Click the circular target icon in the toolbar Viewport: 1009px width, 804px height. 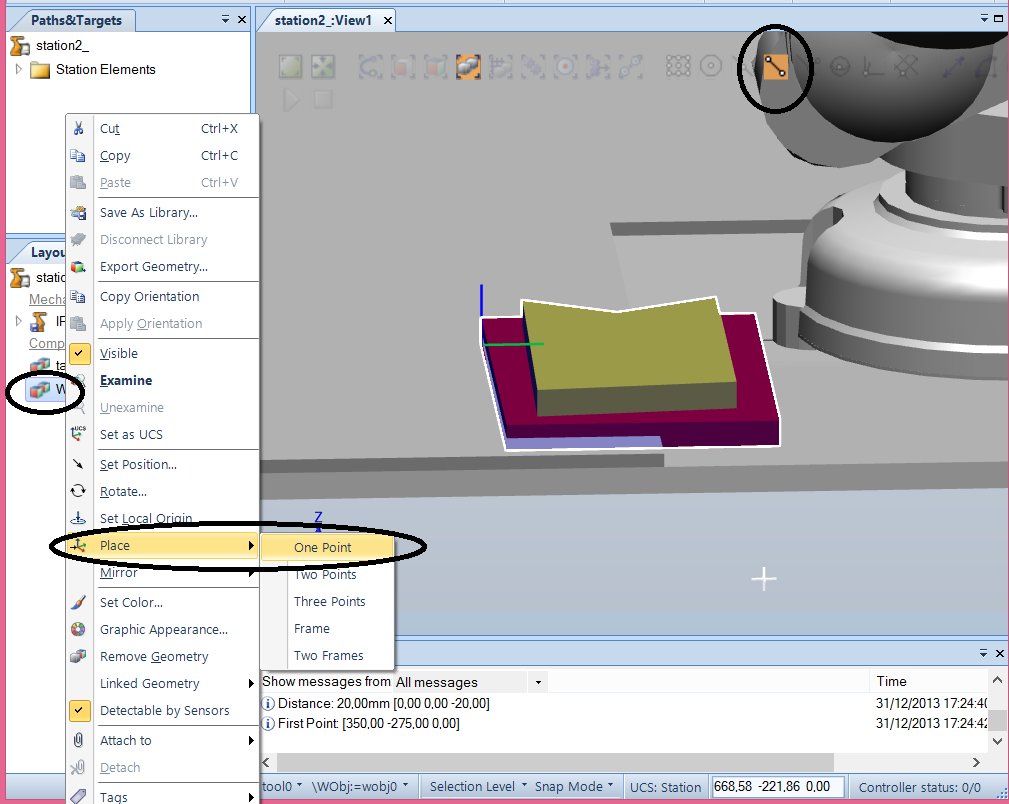pyautogui.click(x=711, y=66)
